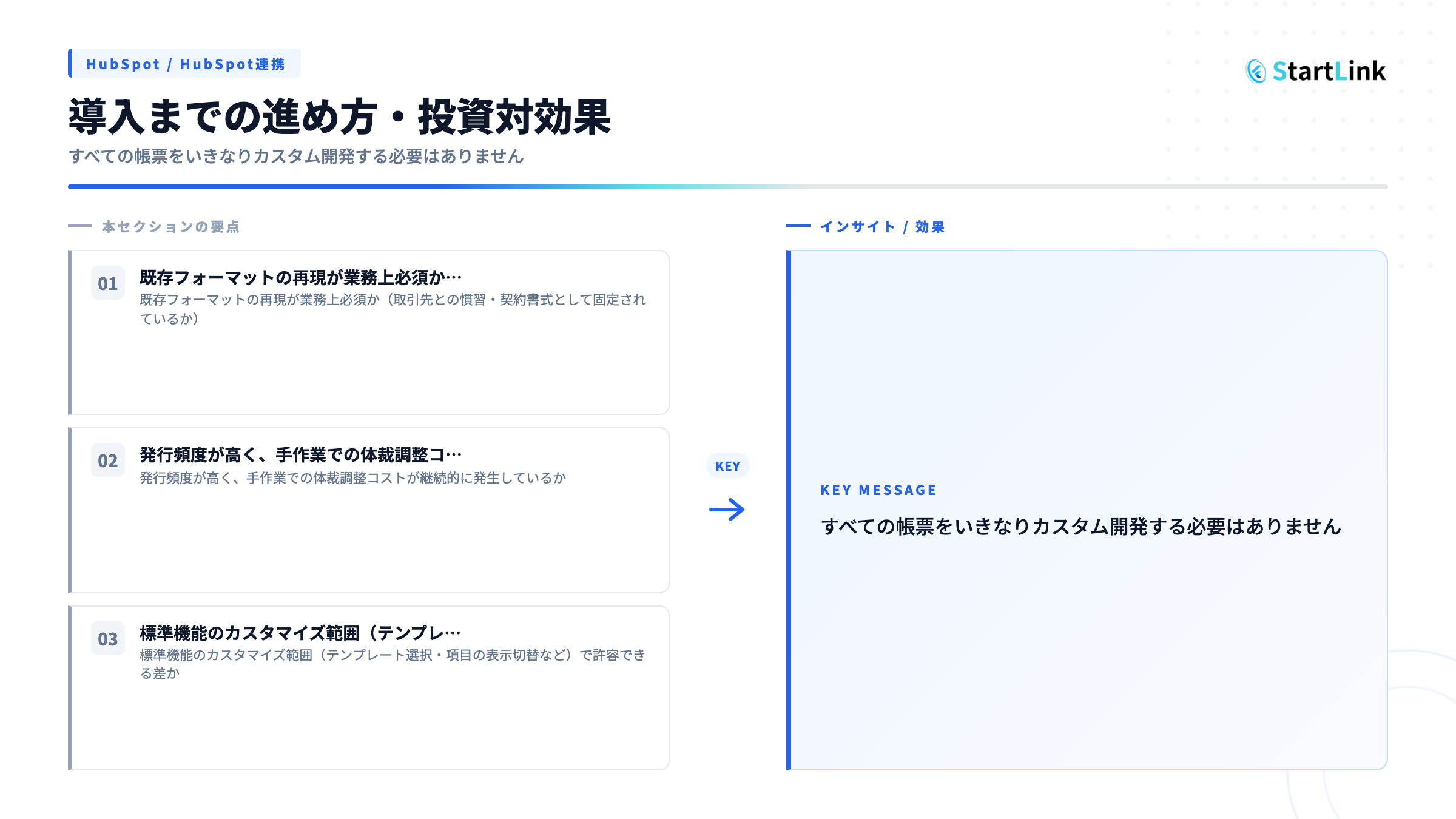Click the インサイト / 効果 section label
The image size is (1456, 819).
pos(882,227)
